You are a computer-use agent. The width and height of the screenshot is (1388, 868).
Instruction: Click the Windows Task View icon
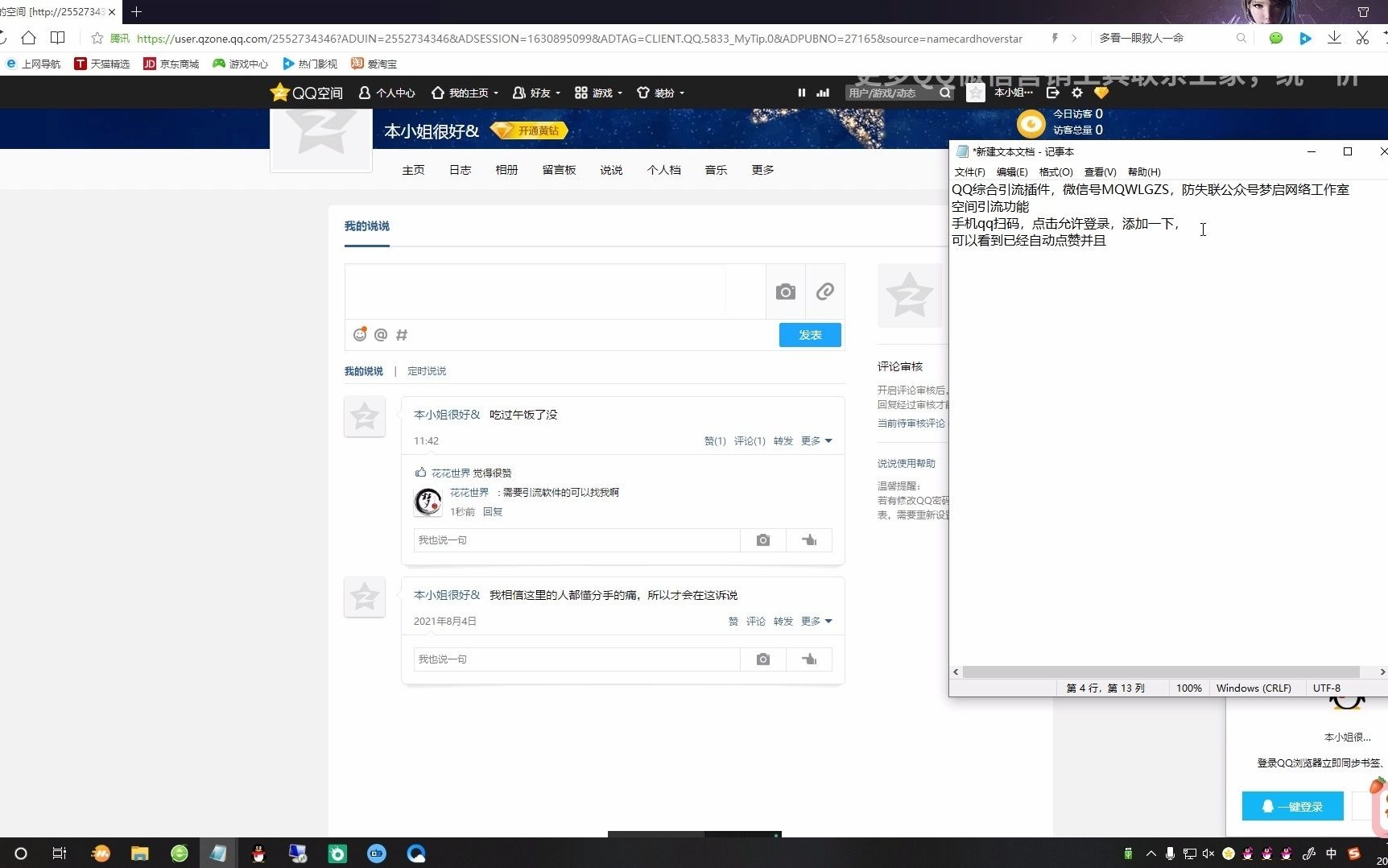pos(60,854)
